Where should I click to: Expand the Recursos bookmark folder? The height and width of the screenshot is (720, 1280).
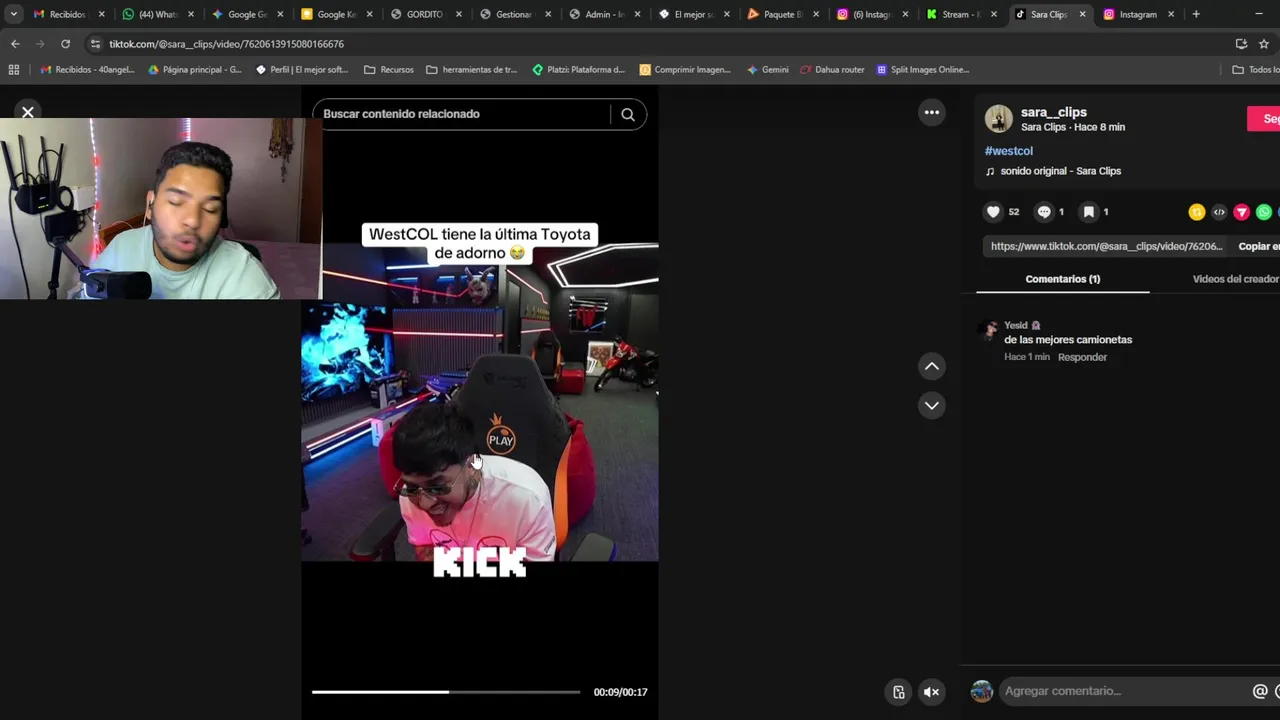[389, 70]
